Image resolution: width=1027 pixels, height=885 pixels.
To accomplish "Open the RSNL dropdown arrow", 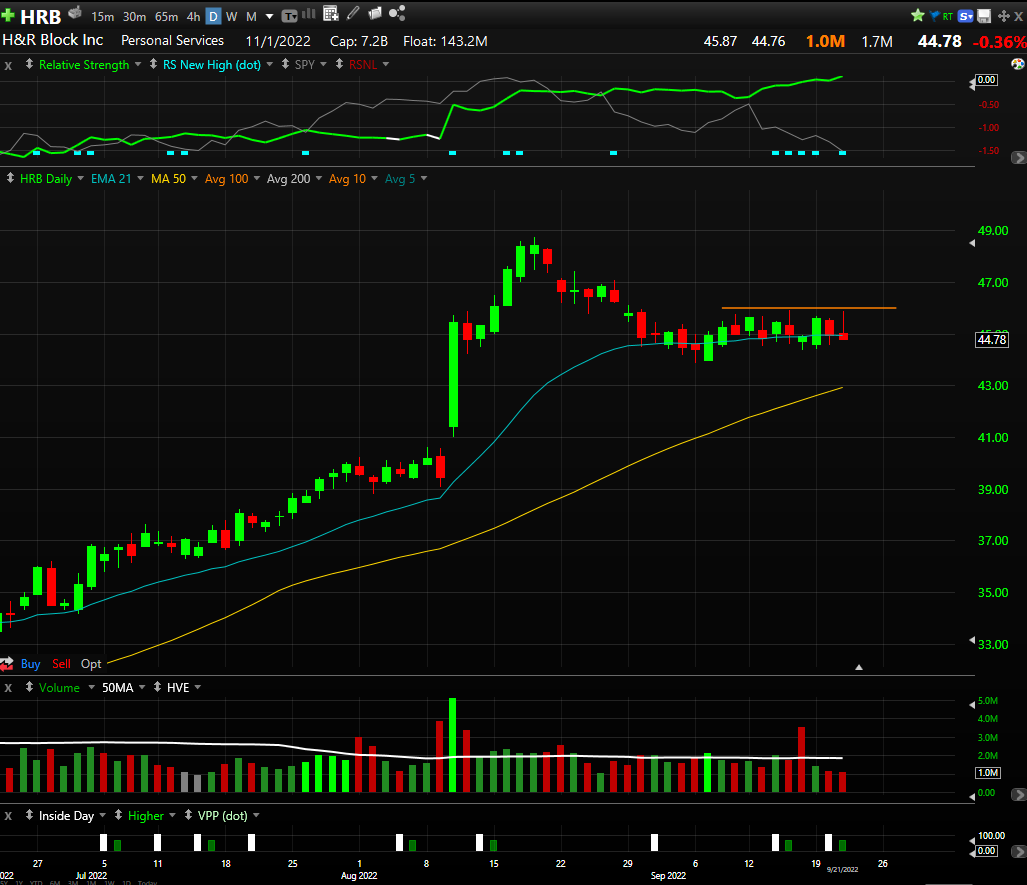I will click(x=386, y=65).
